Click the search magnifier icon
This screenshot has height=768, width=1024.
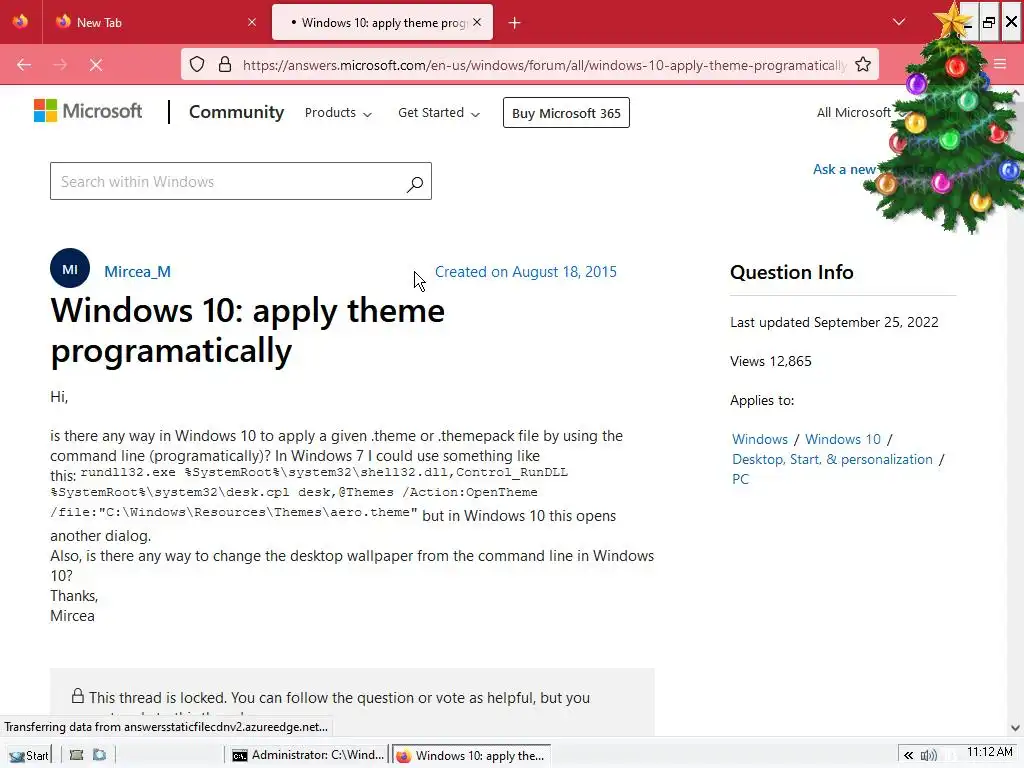[415, 184]
